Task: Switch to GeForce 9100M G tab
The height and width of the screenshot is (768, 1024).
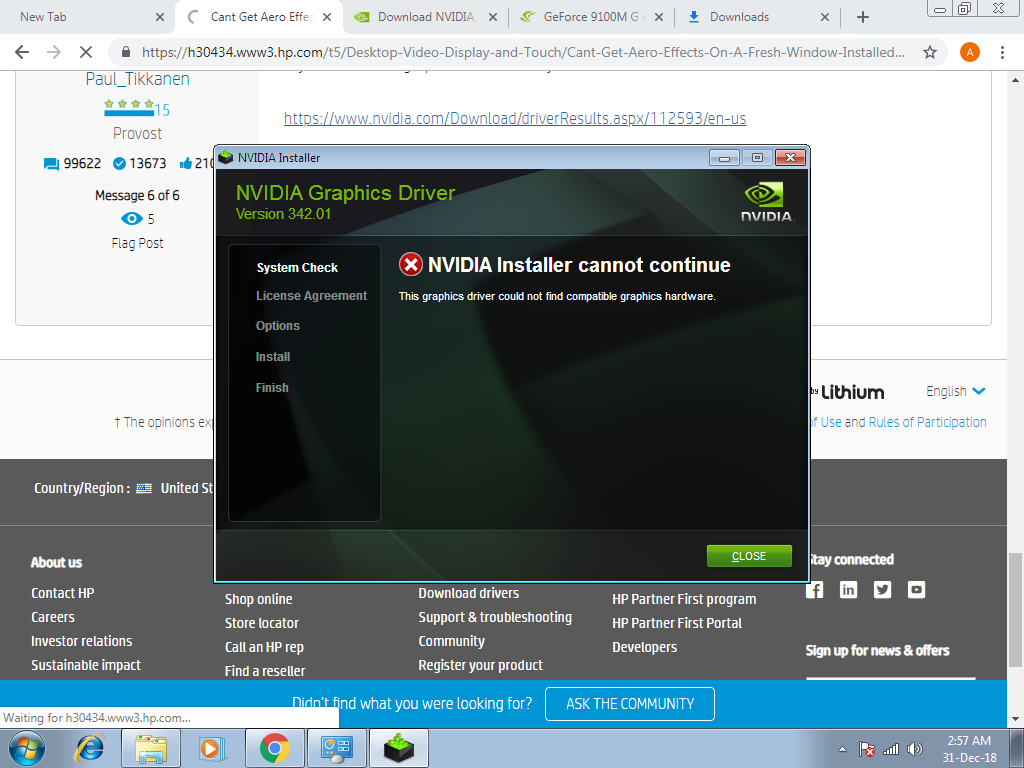Action: [592, 17]
